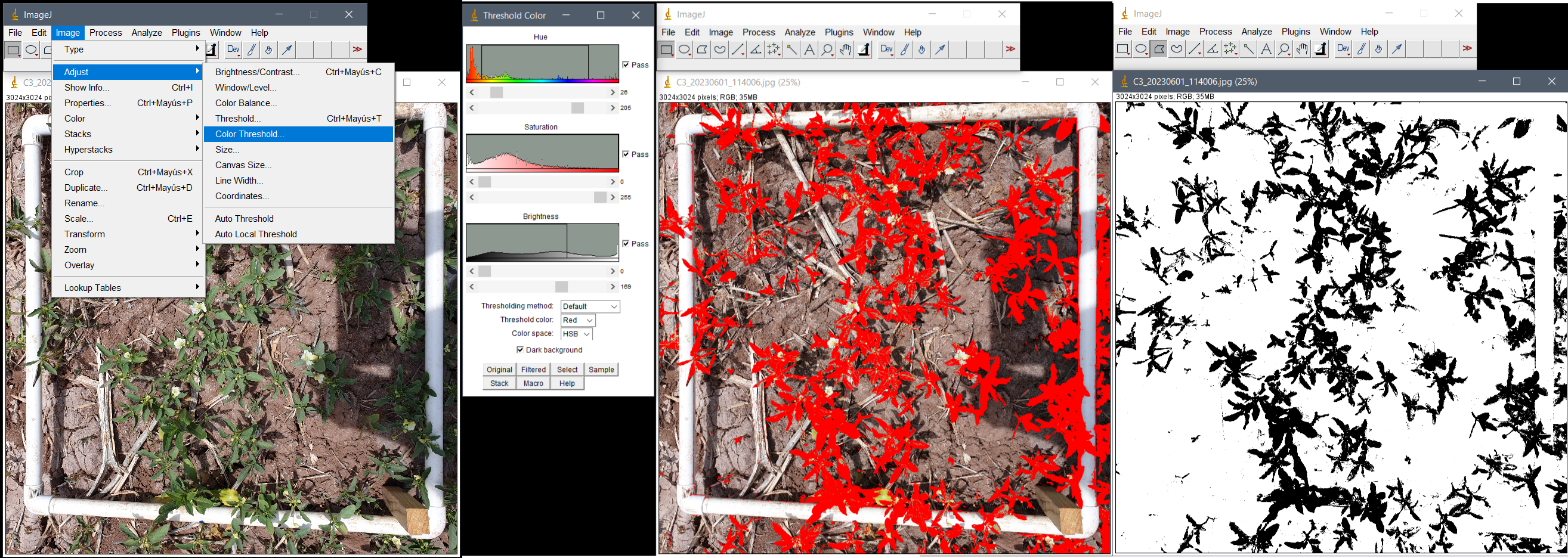
Task: Select the Angle tool in the middle ImageJ toolbar
Action: (756, 50)
